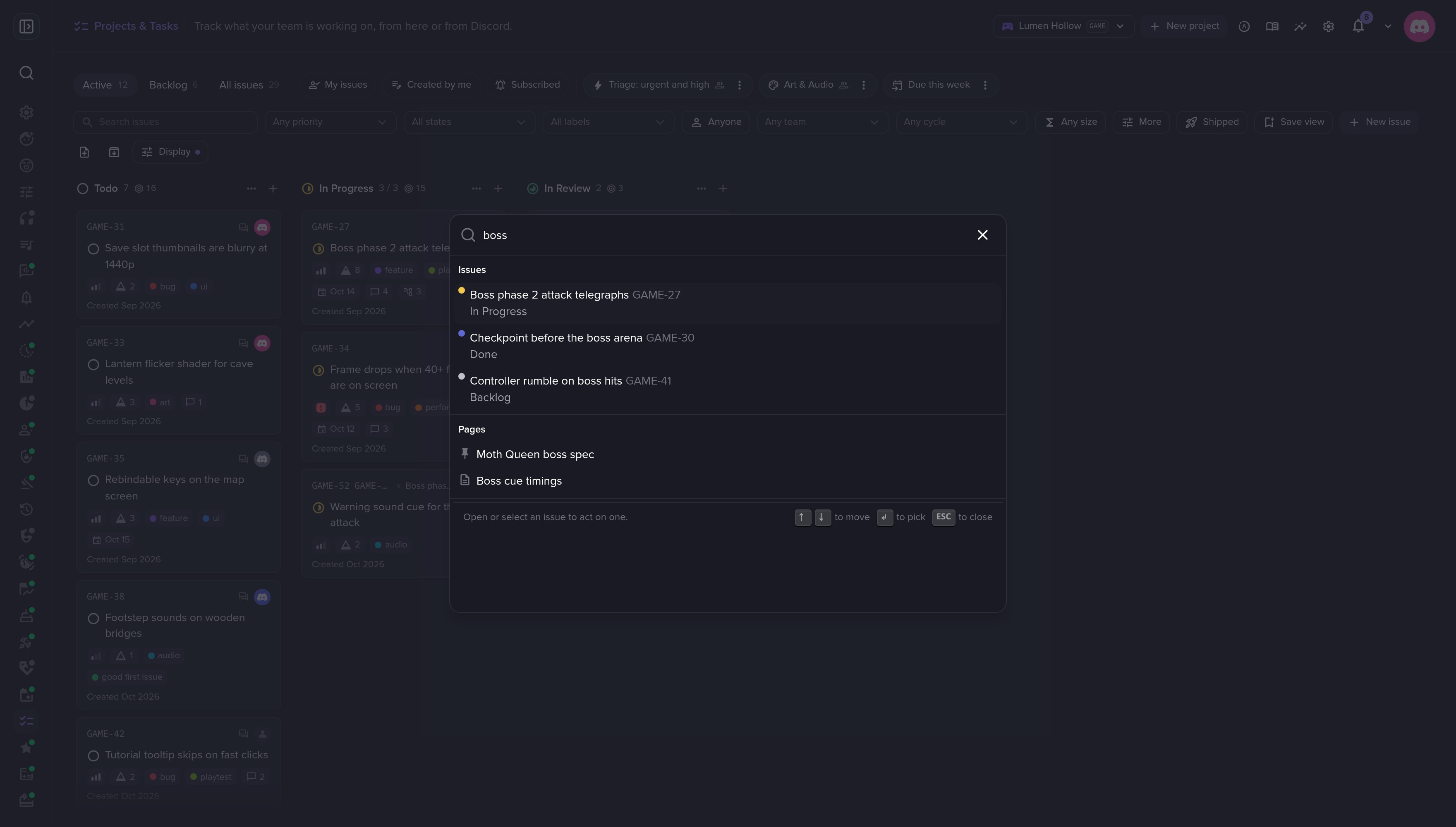The image size is (1456, 827).
Task: Open result Checkpoint before the boss arena
Action: (x=728, y=346)
